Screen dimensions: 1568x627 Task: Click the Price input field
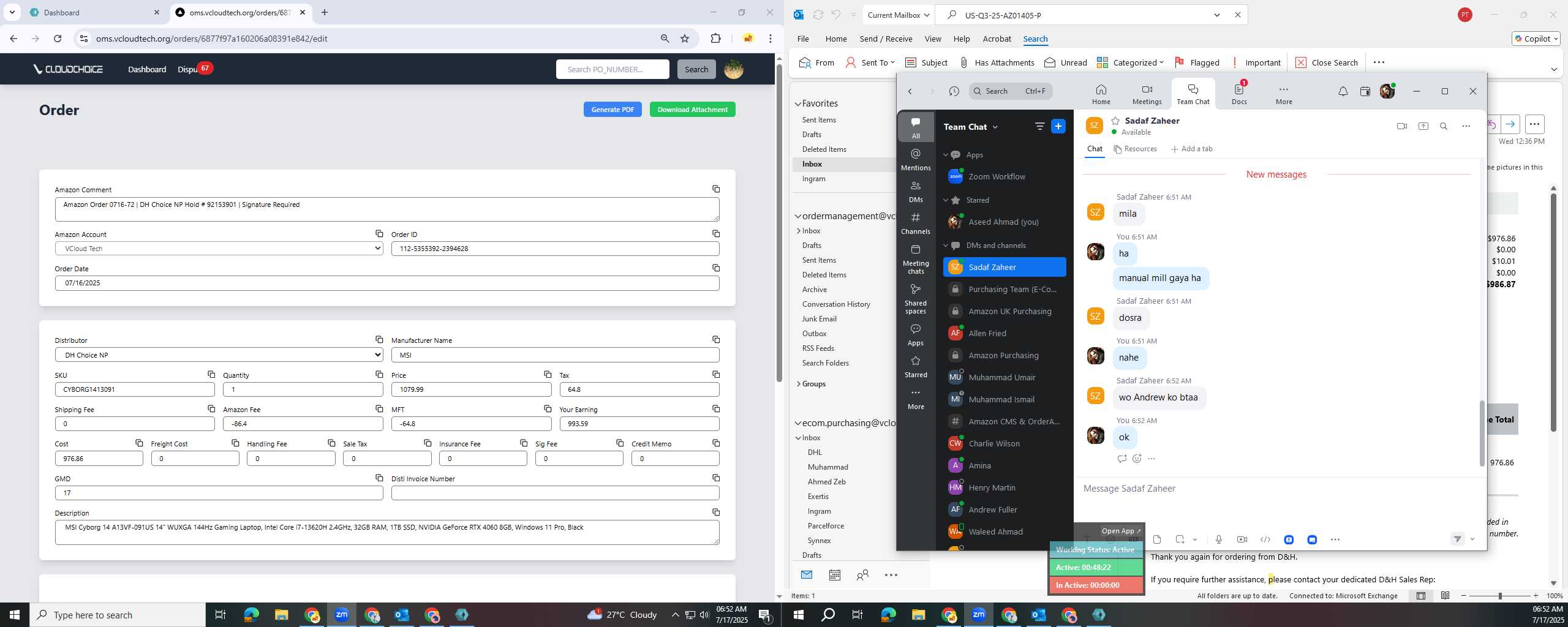[471, 389]
